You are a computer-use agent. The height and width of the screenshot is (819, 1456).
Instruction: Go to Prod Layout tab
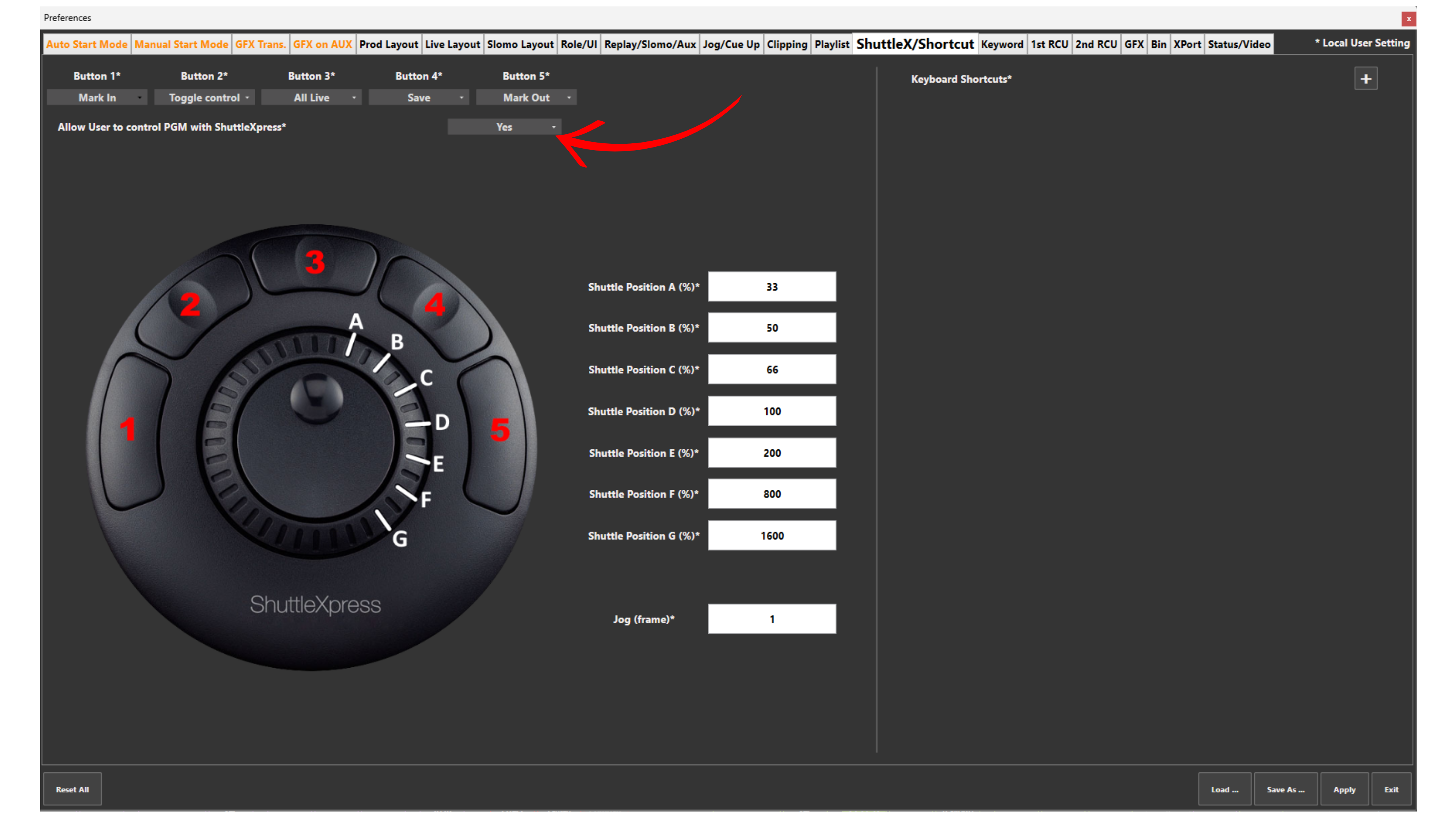pyautogui.click(x=389, y=44)
